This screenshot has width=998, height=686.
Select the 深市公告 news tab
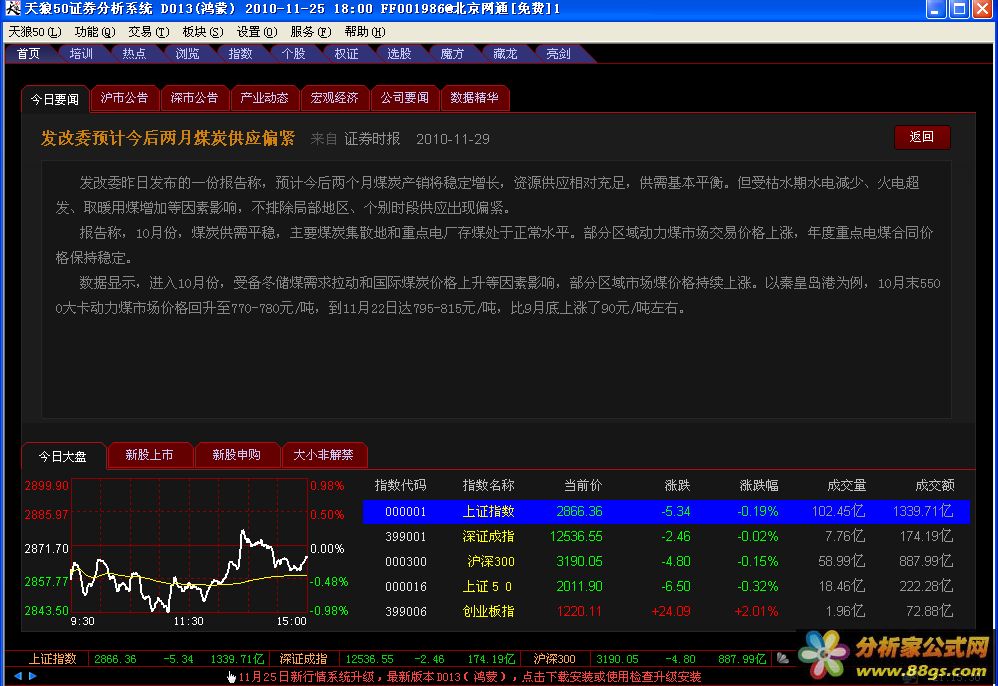click(x=194, y=98)
